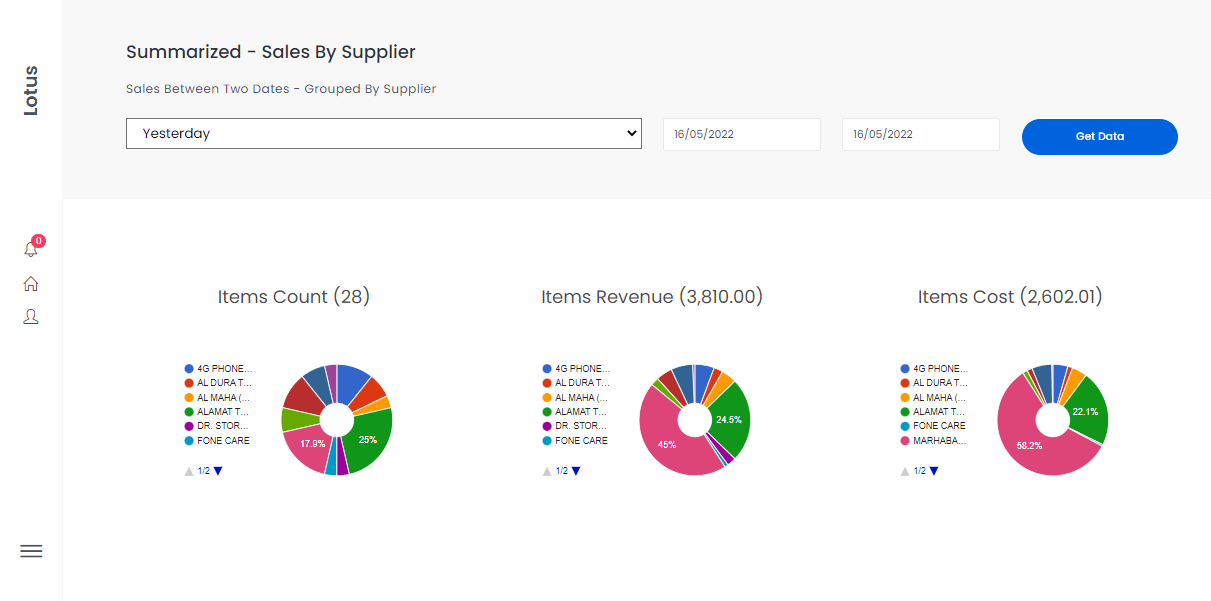Image resolution: width=1211 pixels, height=601 pixels.
Task: Click FONE CARE legend label in Items Cost
Action: [x=940, y=426]
